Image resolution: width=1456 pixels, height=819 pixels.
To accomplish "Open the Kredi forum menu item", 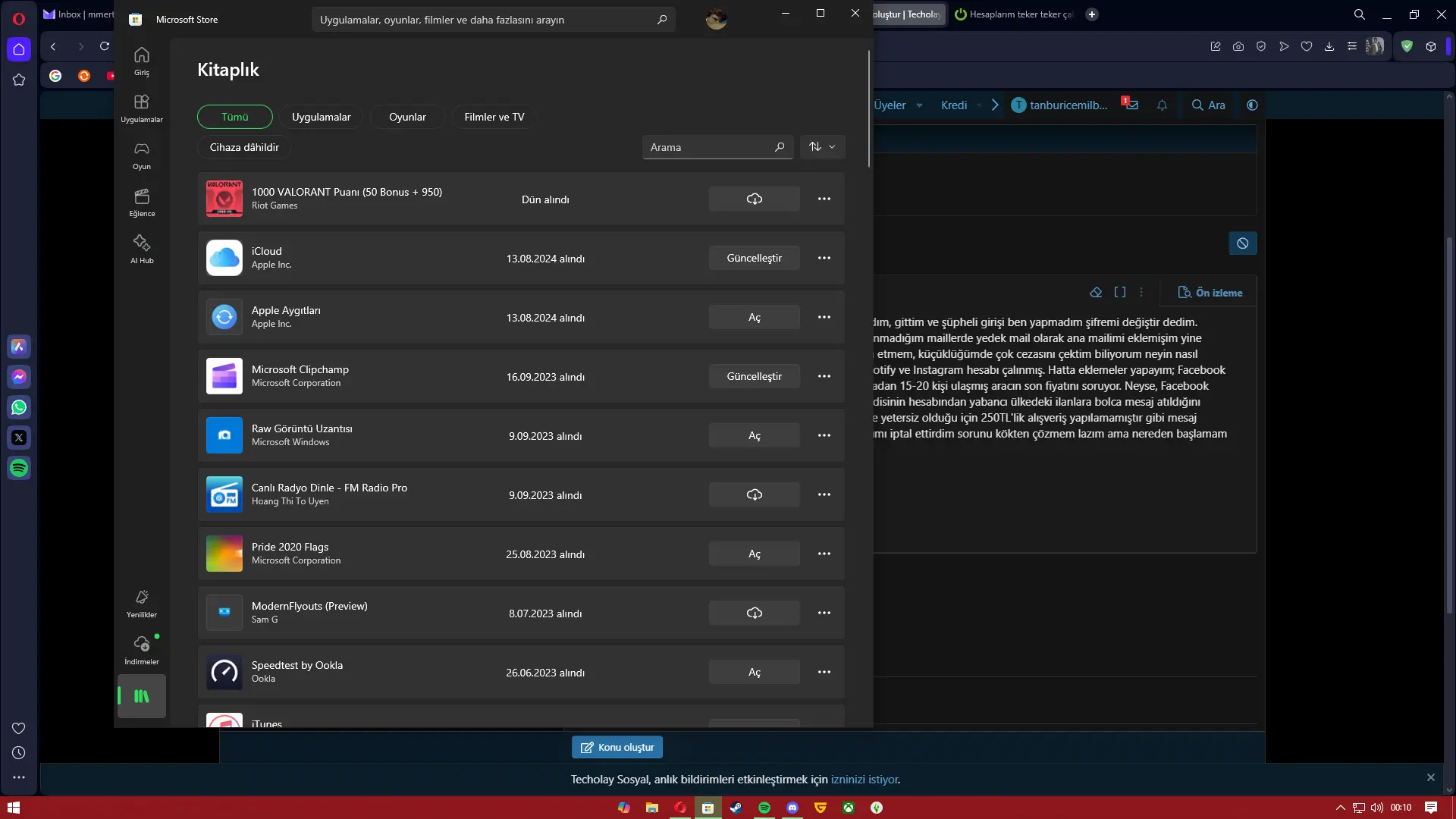I will point(954,105).
